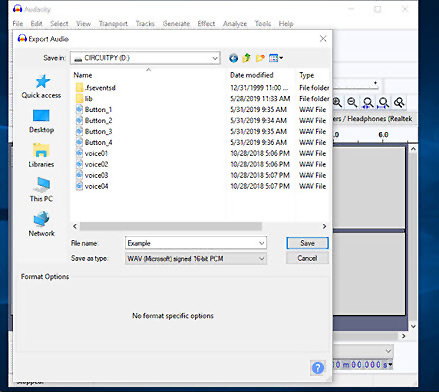
Task: Click the Cancel button
Action: 307,258
